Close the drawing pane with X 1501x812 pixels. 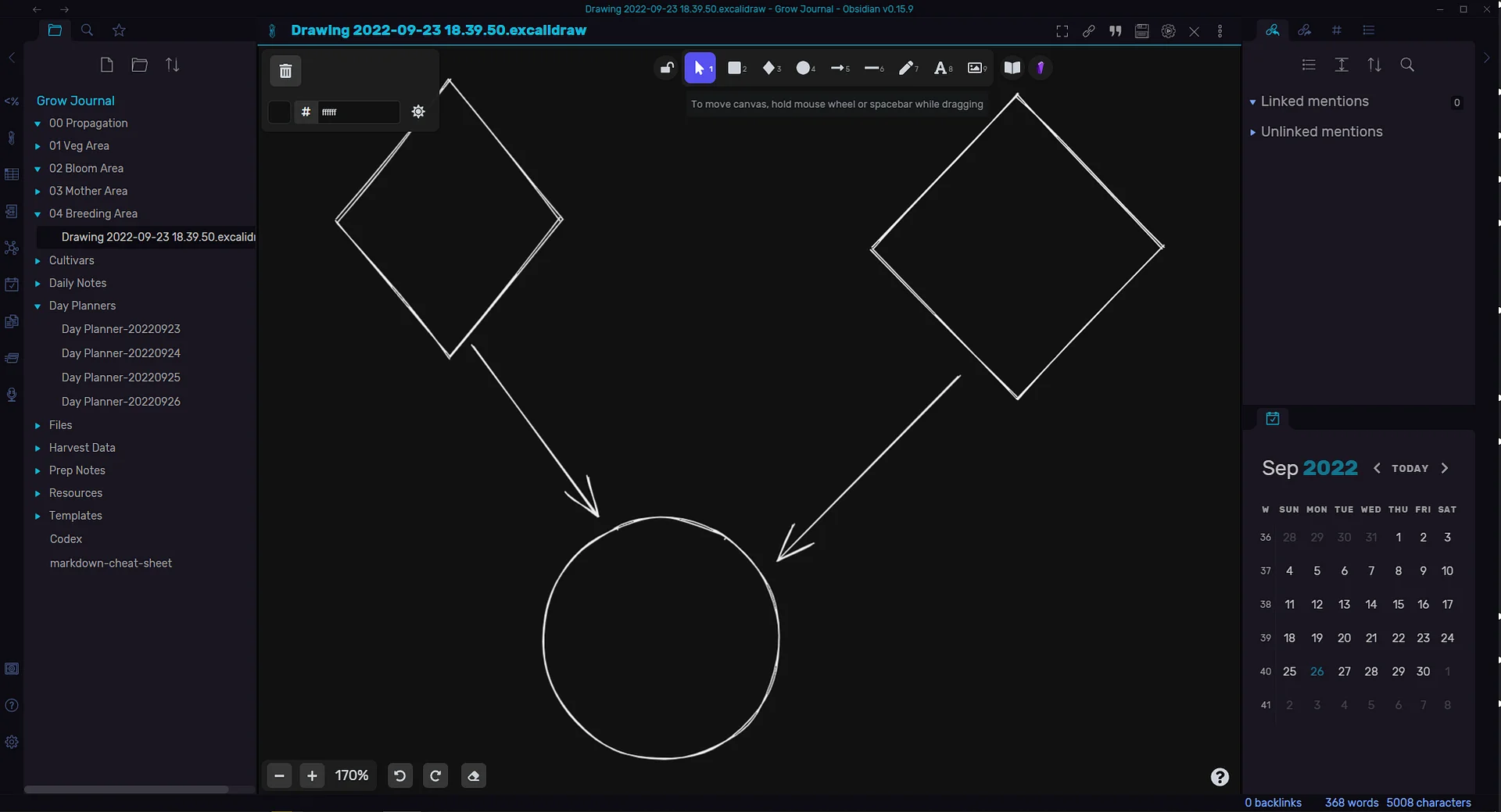click(1194, 31)
